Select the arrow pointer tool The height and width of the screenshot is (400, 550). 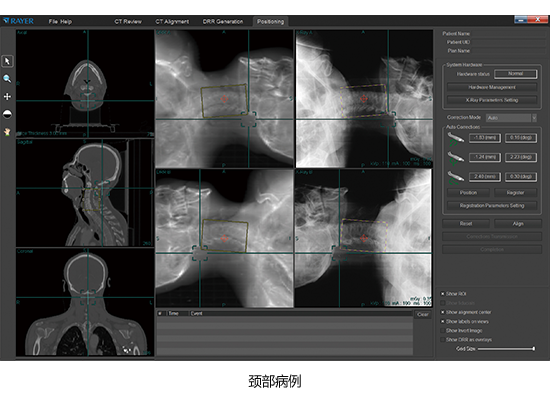click(x=7, y=61)
